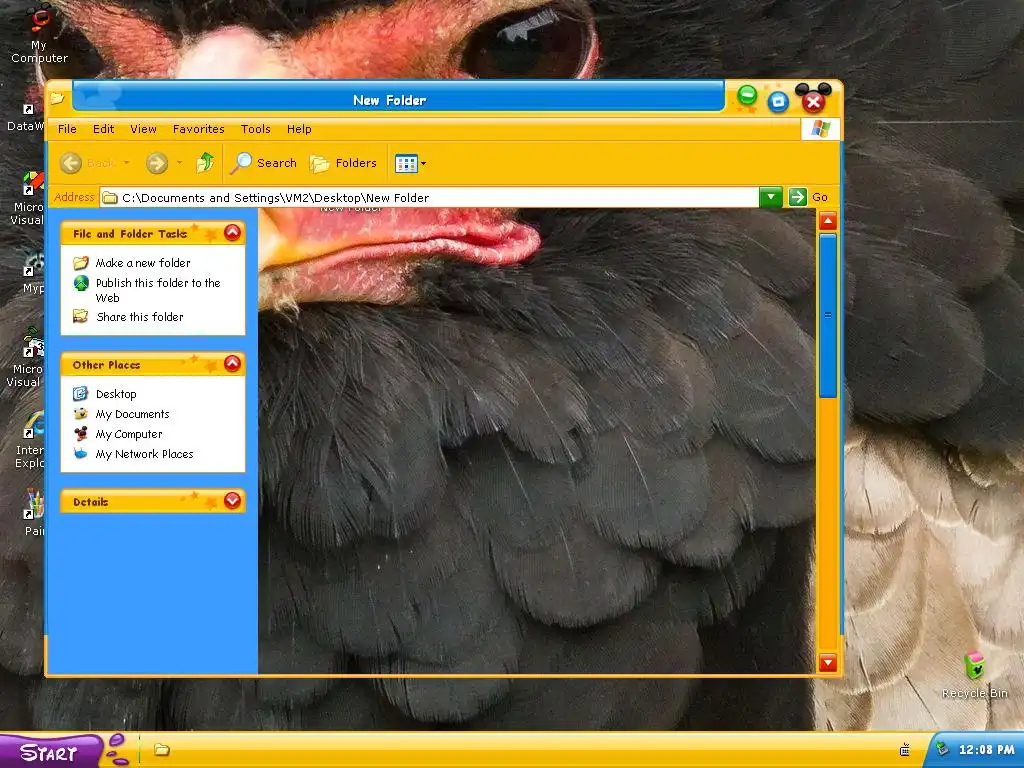
Task: Open My Documents in Other Places
Action: [x=133, y=414]
